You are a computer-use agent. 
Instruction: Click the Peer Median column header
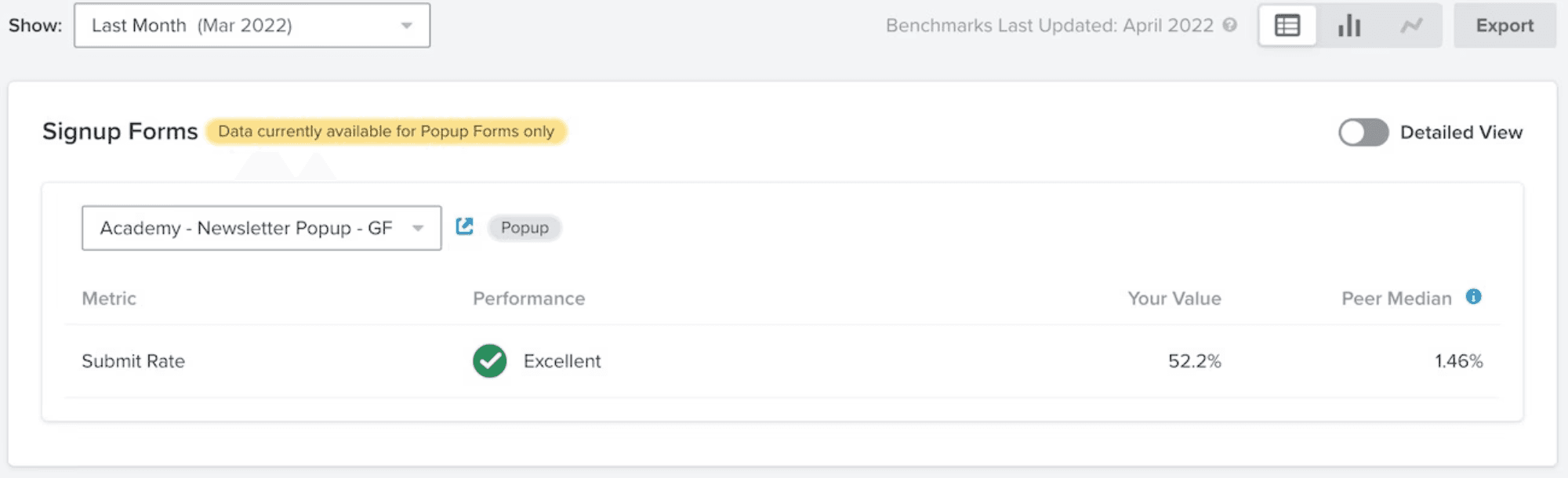point(1396,299)
